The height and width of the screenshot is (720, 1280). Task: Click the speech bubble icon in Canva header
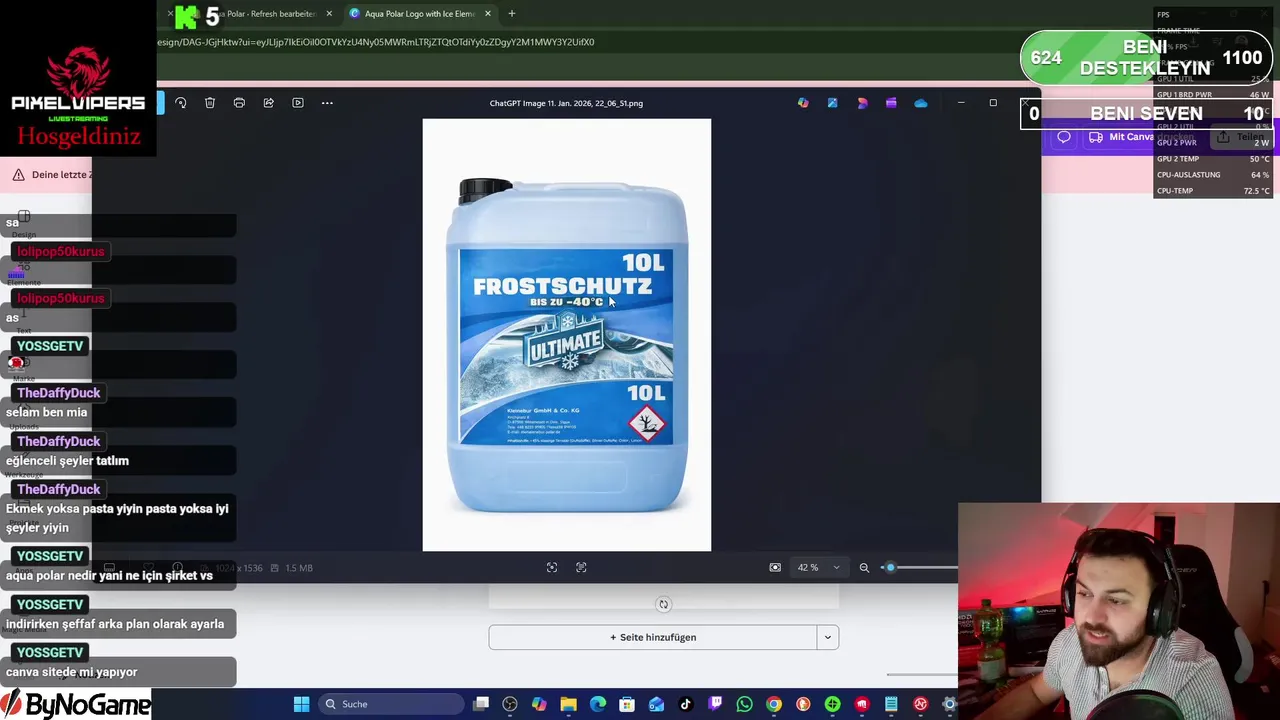[x=1064, y=137]
